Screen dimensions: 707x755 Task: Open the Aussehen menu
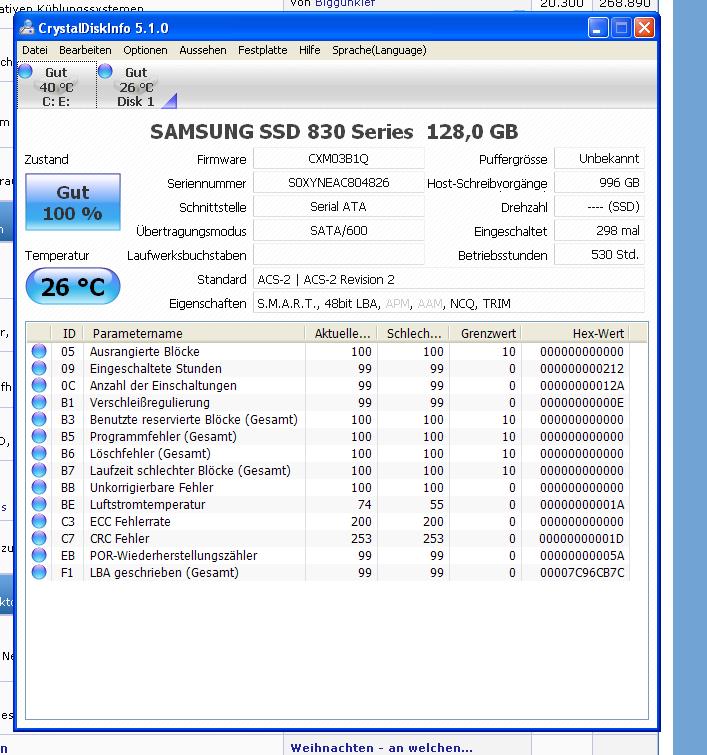pos(203,50)
